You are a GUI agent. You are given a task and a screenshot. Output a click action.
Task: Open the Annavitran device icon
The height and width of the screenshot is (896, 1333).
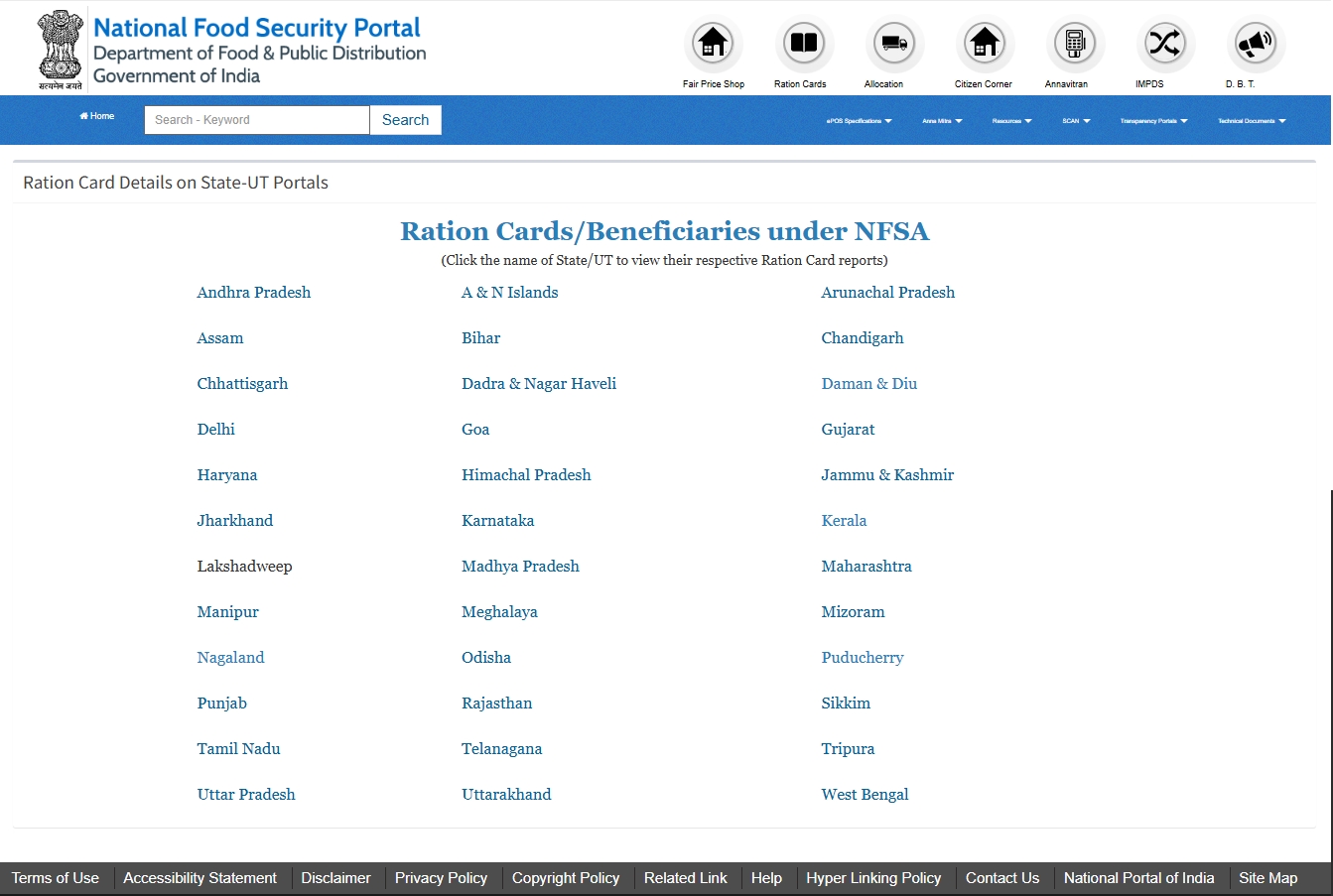click(x=1074, y=44)
